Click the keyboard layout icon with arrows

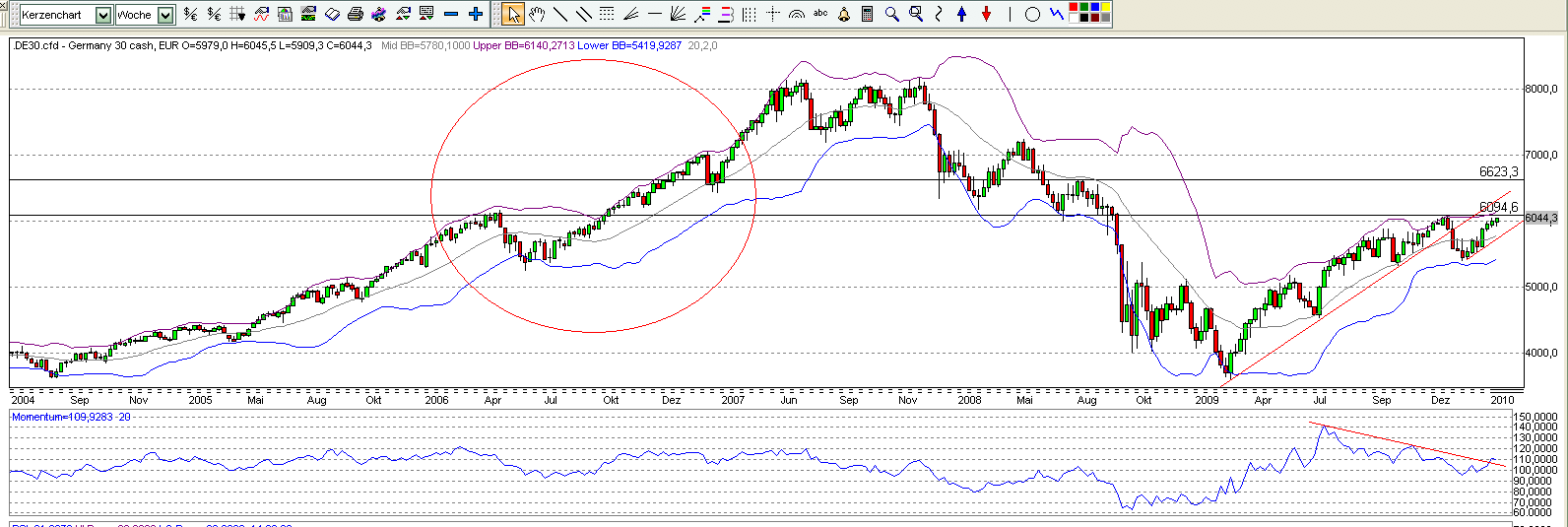tap(425, 14)
